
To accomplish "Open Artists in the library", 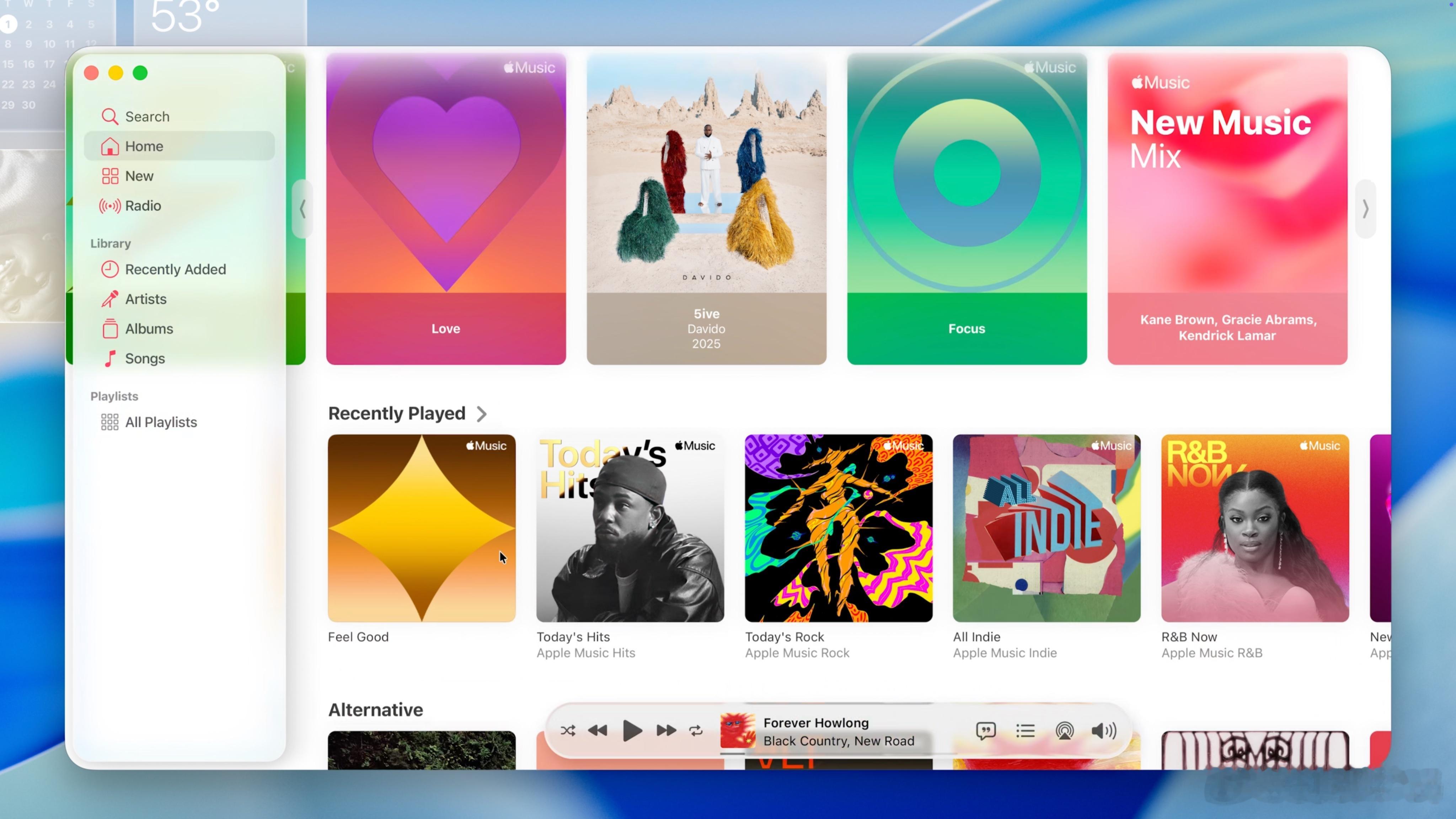I will pos(179,299).
